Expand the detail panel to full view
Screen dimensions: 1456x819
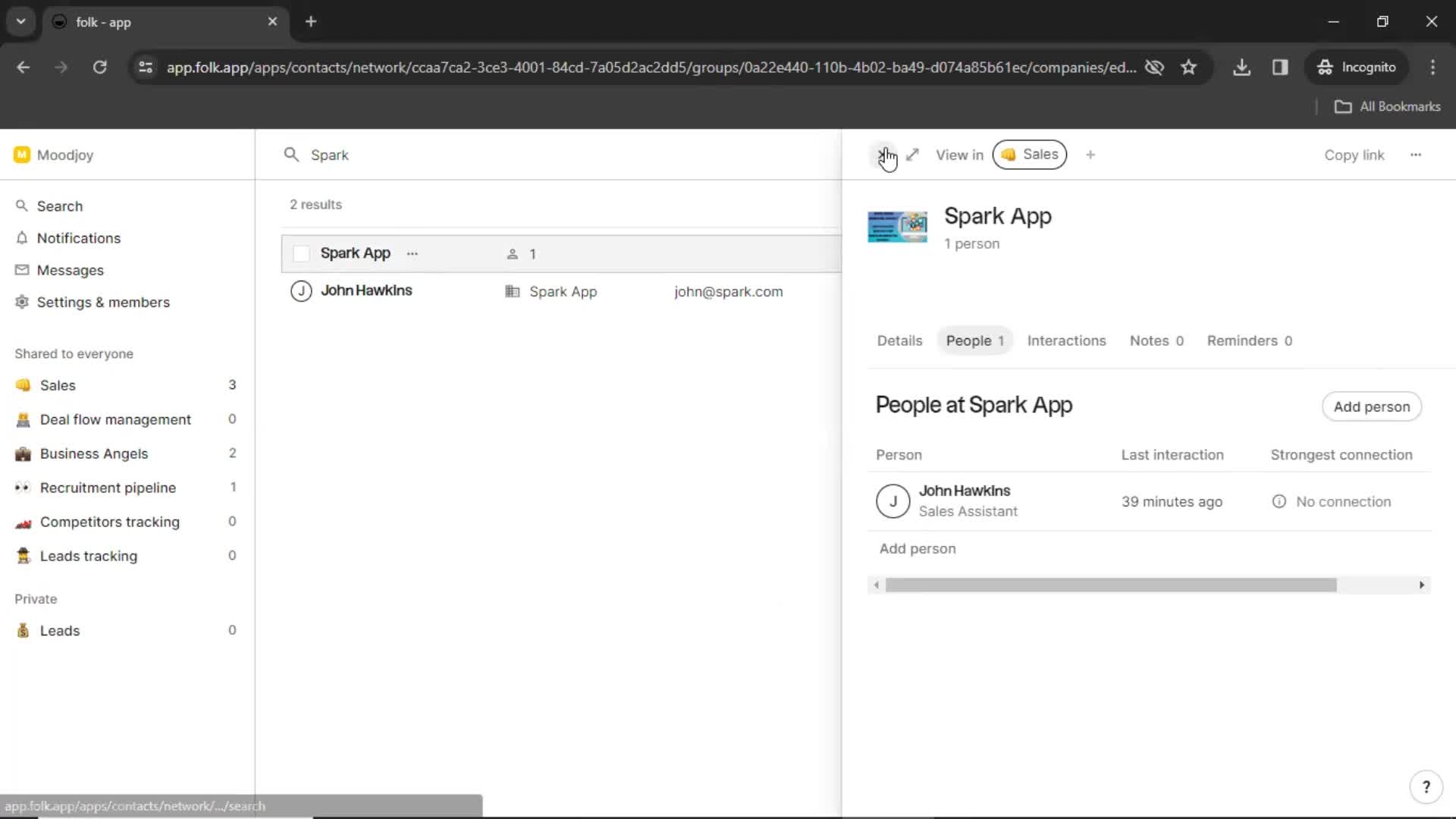913,155
